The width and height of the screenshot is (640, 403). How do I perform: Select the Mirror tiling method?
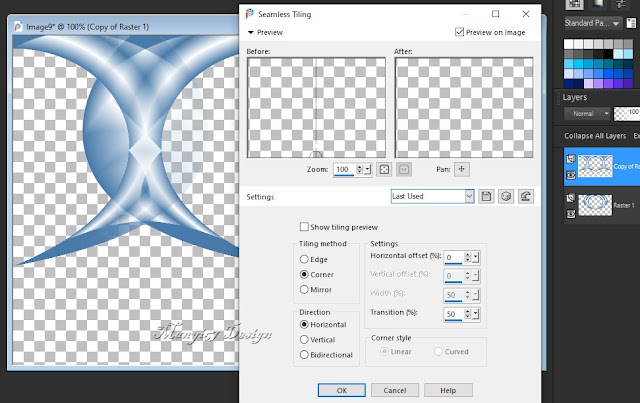click(304, 289)
